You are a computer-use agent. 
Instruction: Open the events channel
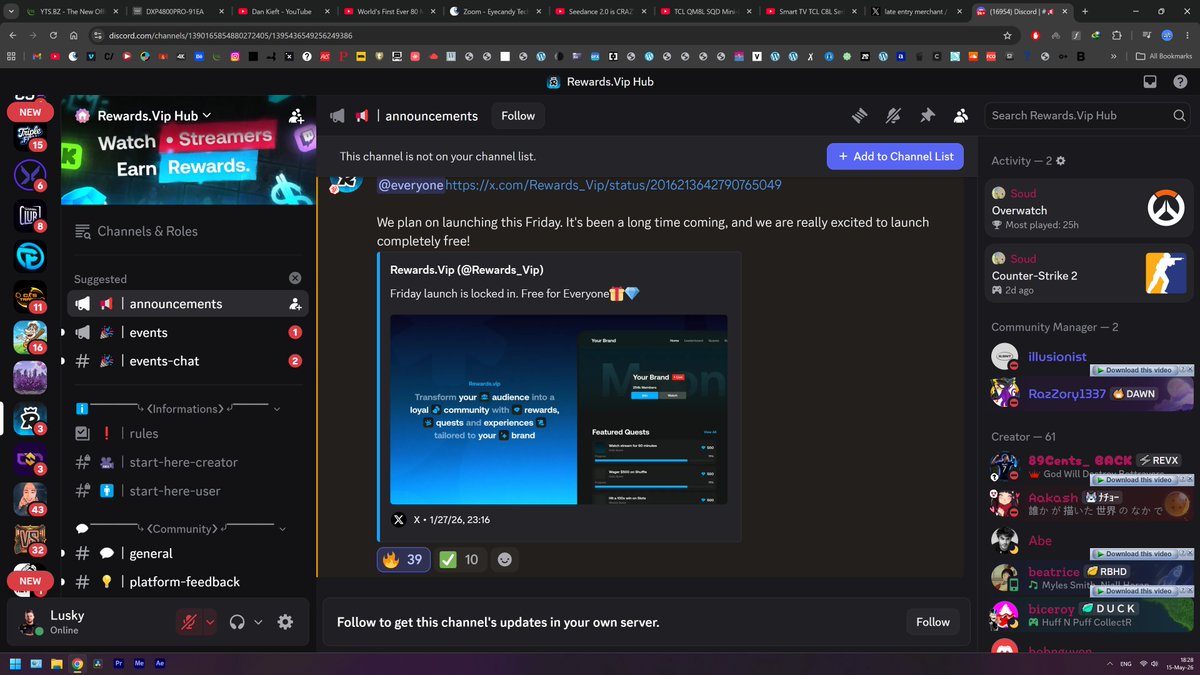point(187,333)
